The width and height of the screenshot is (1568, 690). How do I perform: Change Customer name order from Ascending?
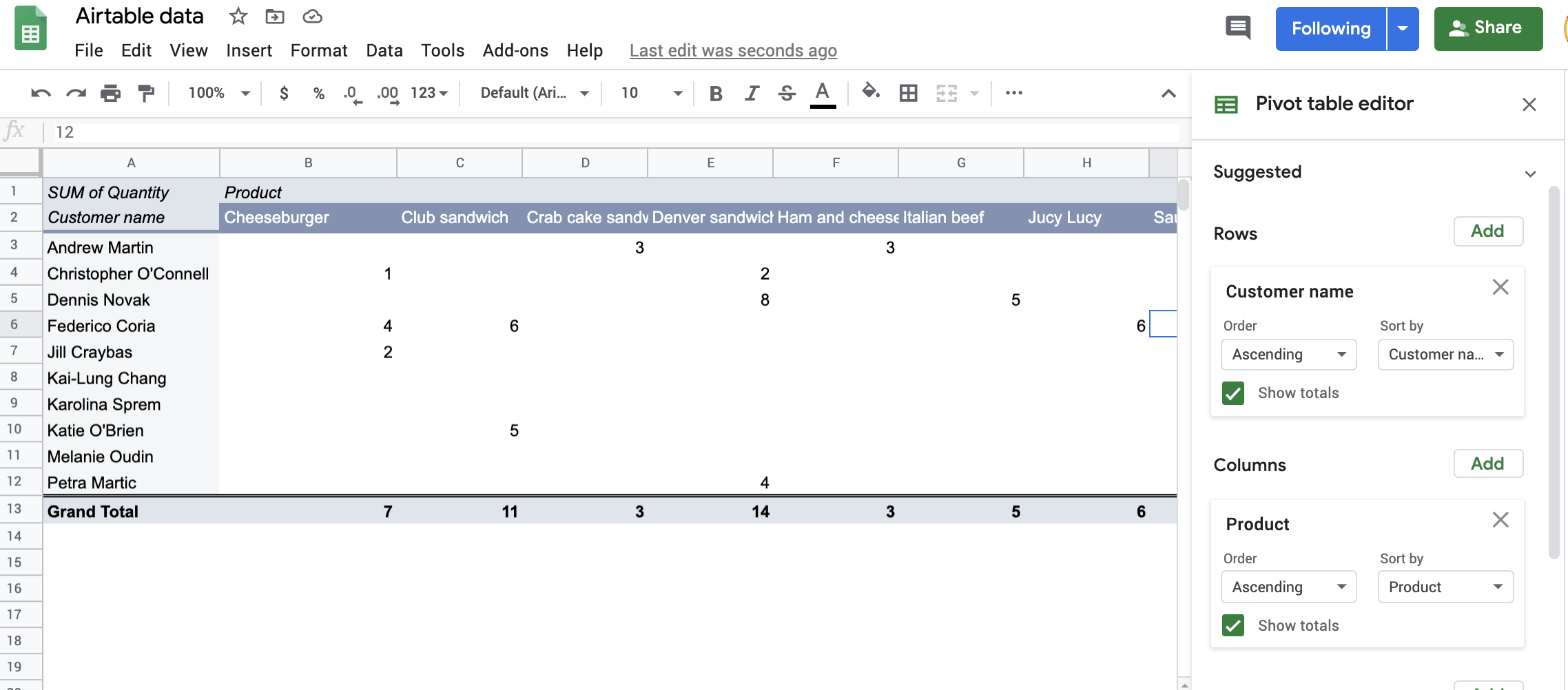pyautogui.click(x=1288, y=354)
